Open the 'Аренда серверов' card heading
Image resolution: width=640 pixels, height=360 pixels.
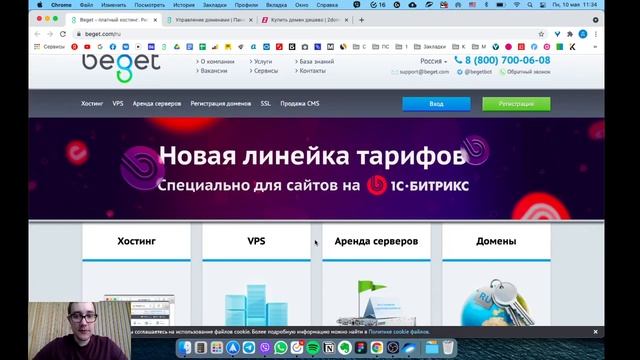click(376, 241)
